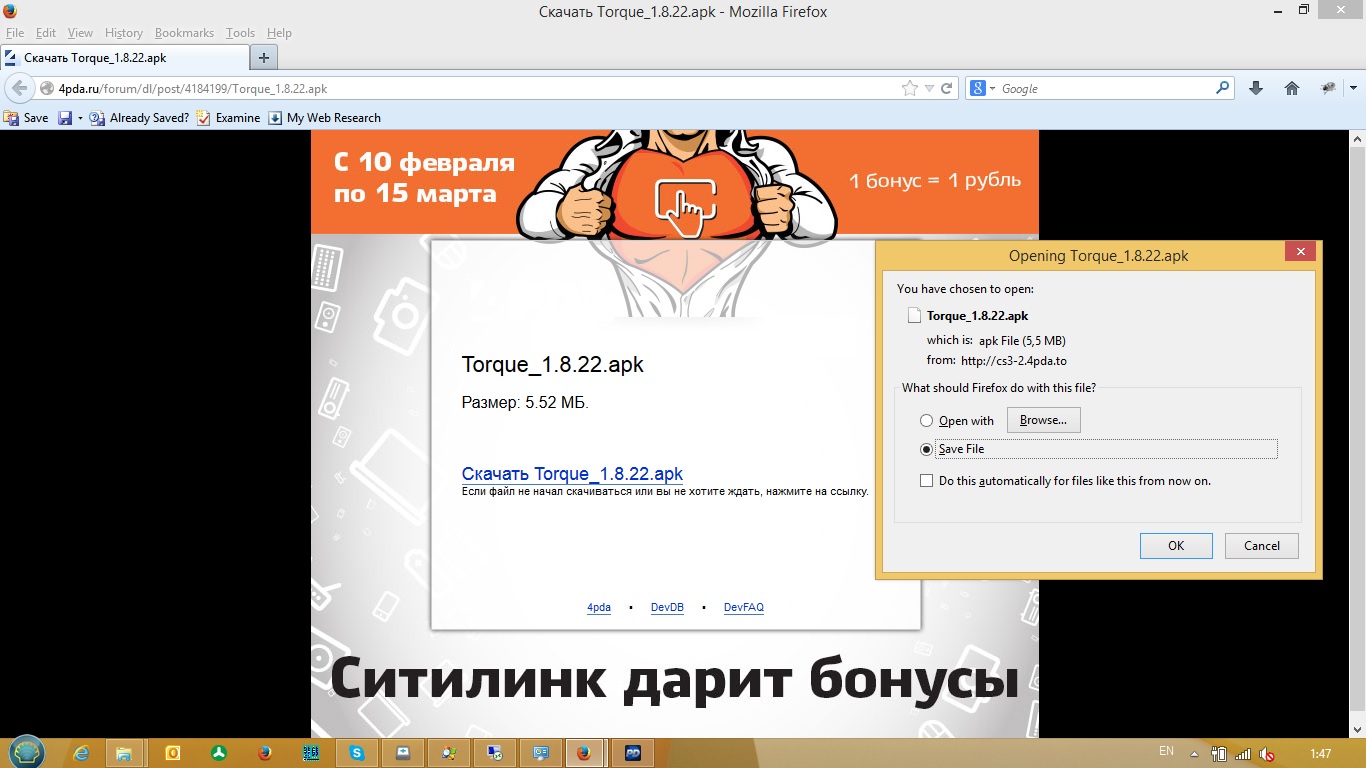The width and height of the screenshot is (1366, 768).
Task: Switch to active Firefox taskbar button
Action: click(x=584, y=753)
